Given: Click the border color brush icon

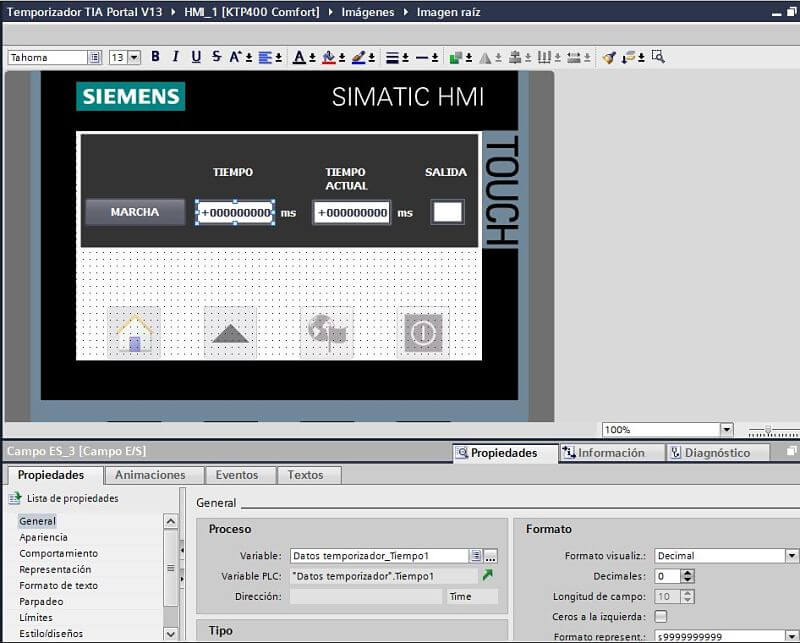Looking at the screenshot, I should (x=359, y=57).
